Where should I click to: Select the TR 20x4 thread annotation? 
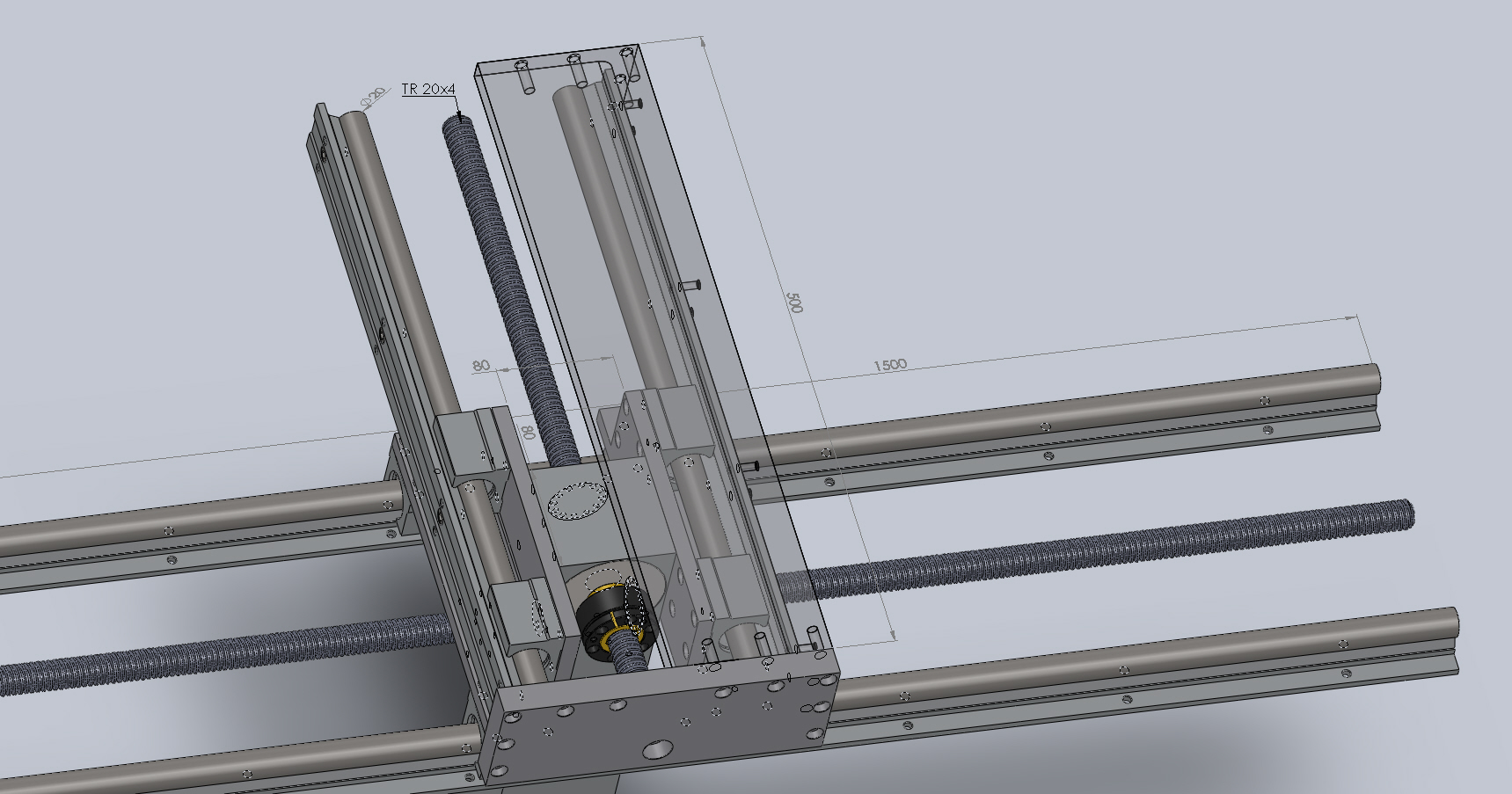428,89
